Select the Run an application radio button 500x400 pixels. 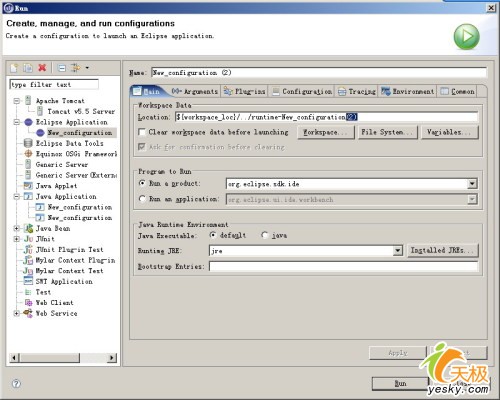coord(142,199)
